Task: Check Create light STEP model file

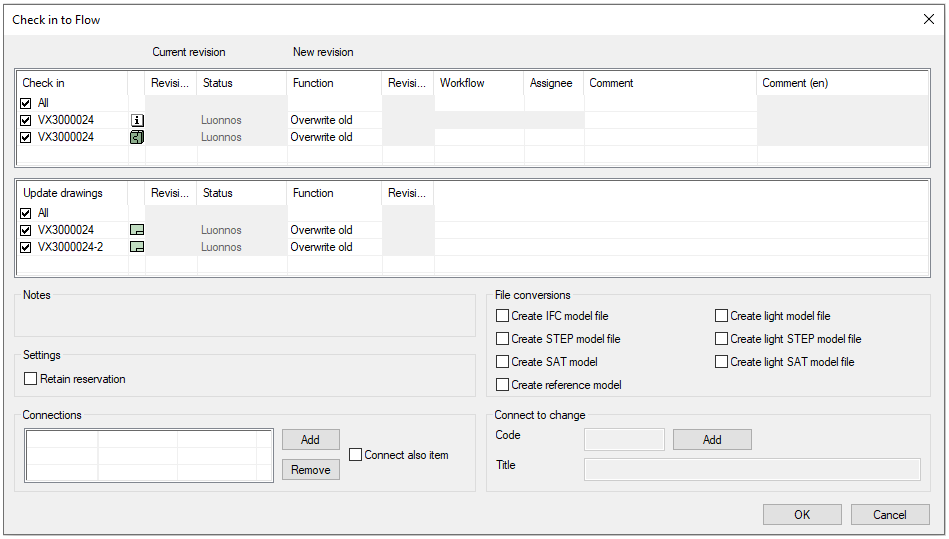Action: point(722,339)
